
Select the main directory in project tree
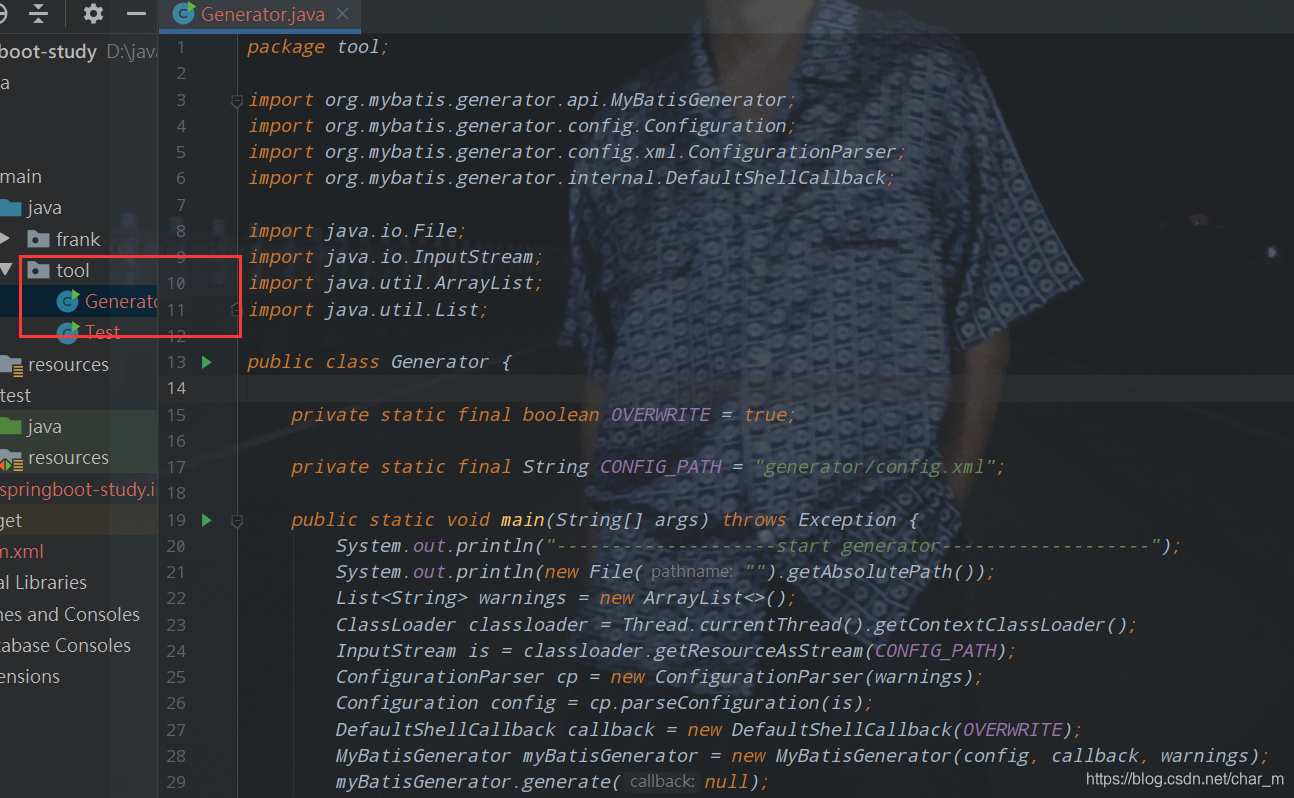[x=21, y=176]
